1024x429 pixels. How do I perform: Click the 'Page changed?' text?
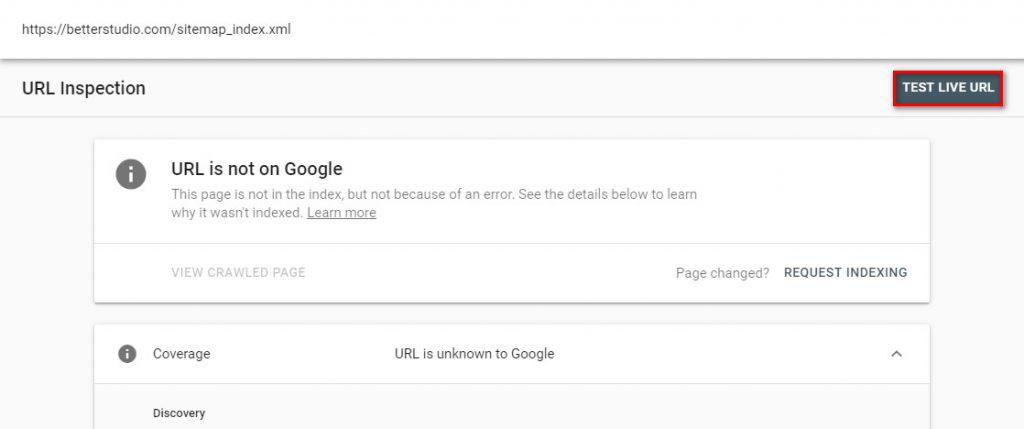722,272
